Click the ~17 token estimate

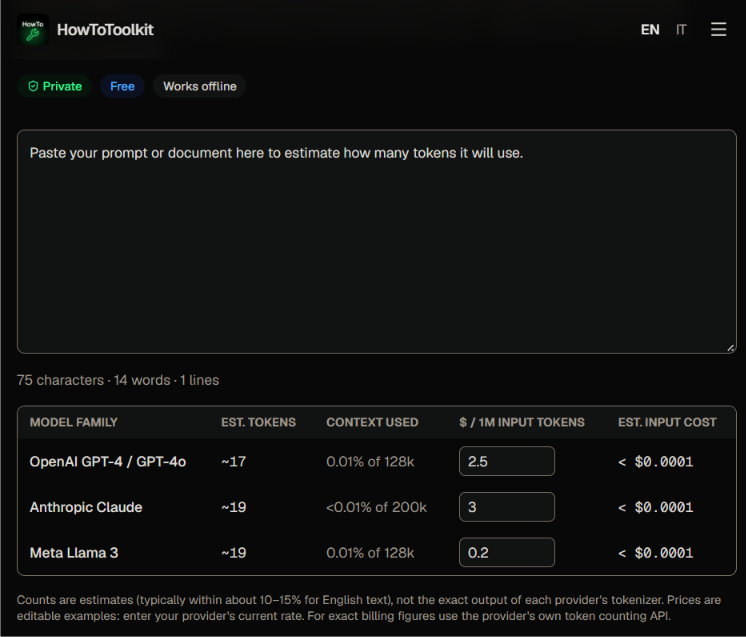(x=234, y=461)
